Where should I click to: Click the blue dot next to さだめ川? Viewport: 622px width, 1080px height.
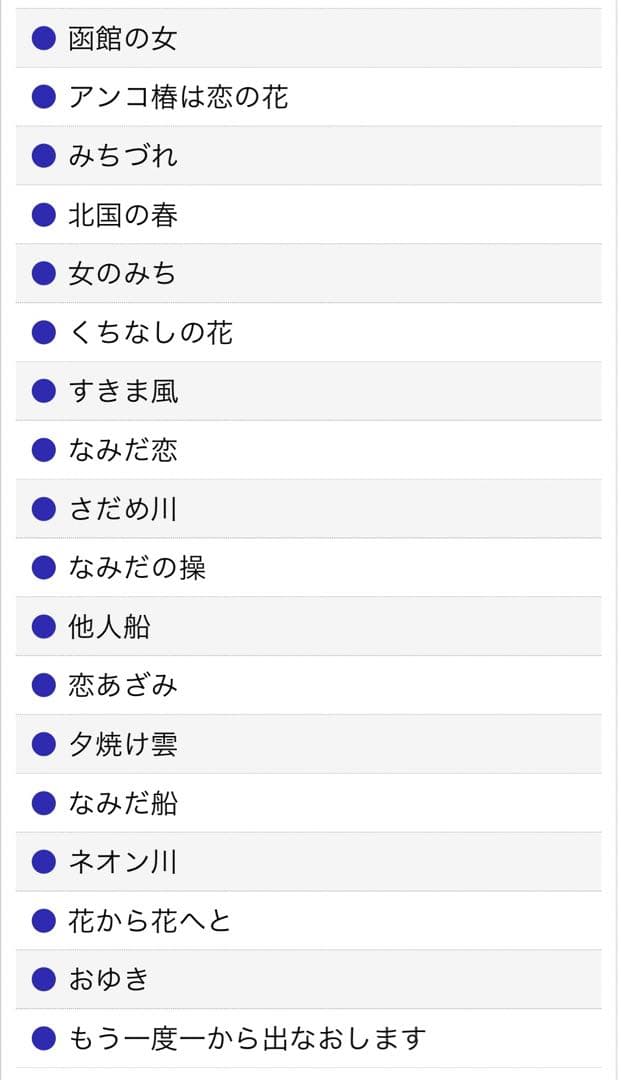[41, 509]
